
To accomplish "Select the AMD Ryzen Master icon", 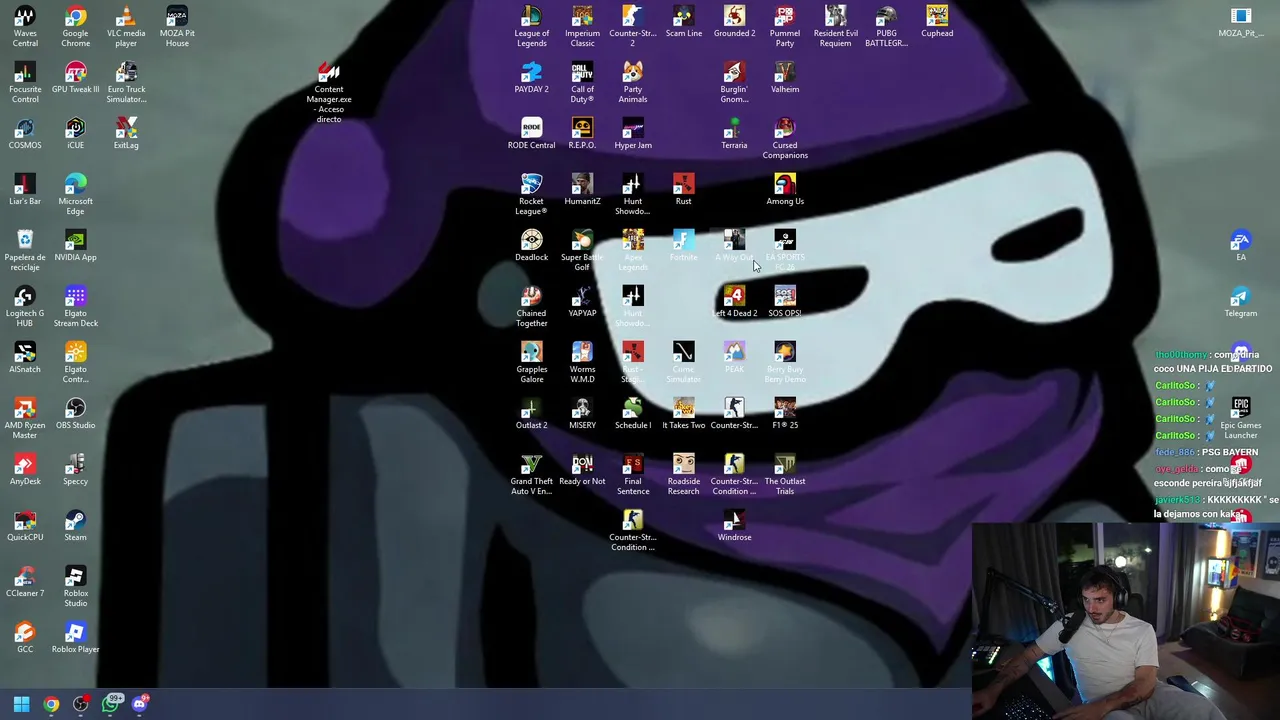I will click(25, 418).
